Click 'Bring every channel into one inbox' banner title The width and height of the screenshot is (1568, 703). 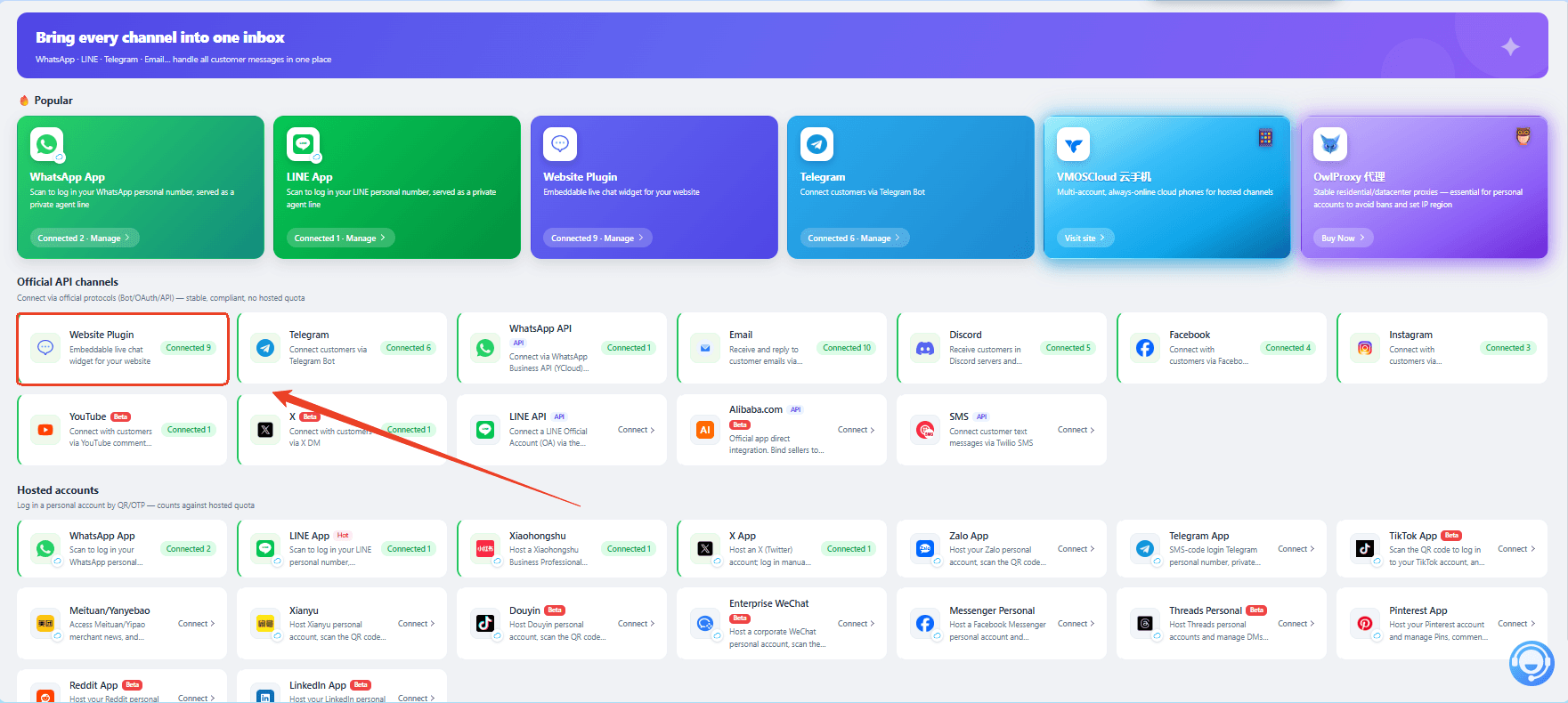point(160,37)
